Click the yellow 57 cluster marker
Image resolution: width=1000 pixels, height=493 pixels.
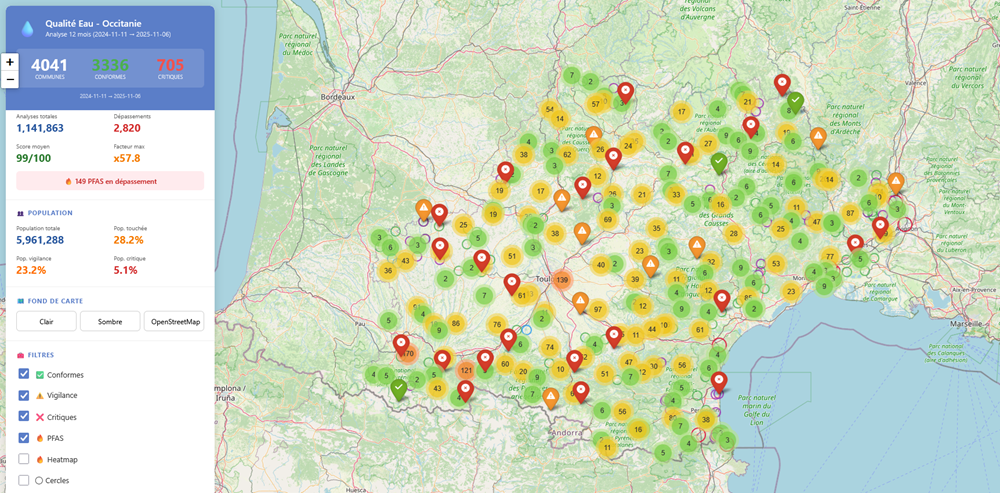[x=596, y=104]
